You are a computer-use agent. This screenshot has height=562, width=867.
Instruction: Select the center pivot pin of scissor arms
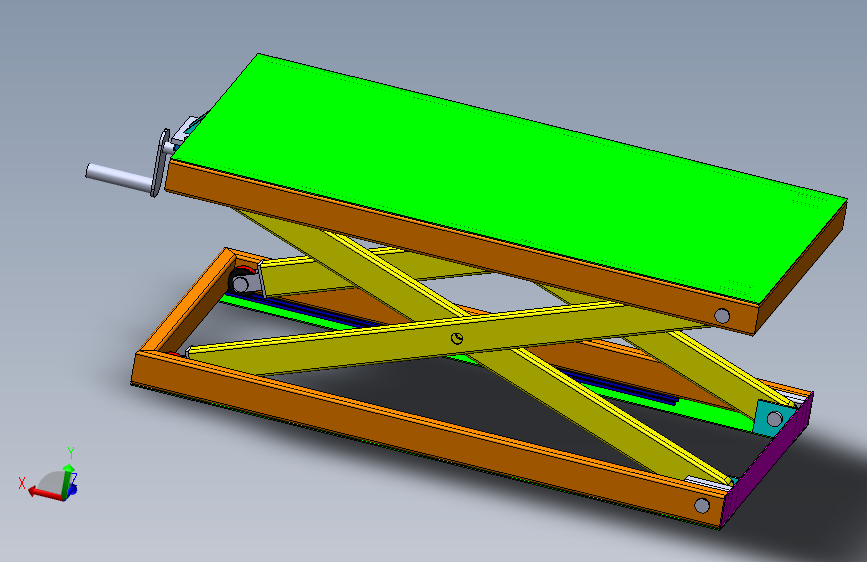click(457, 339)
